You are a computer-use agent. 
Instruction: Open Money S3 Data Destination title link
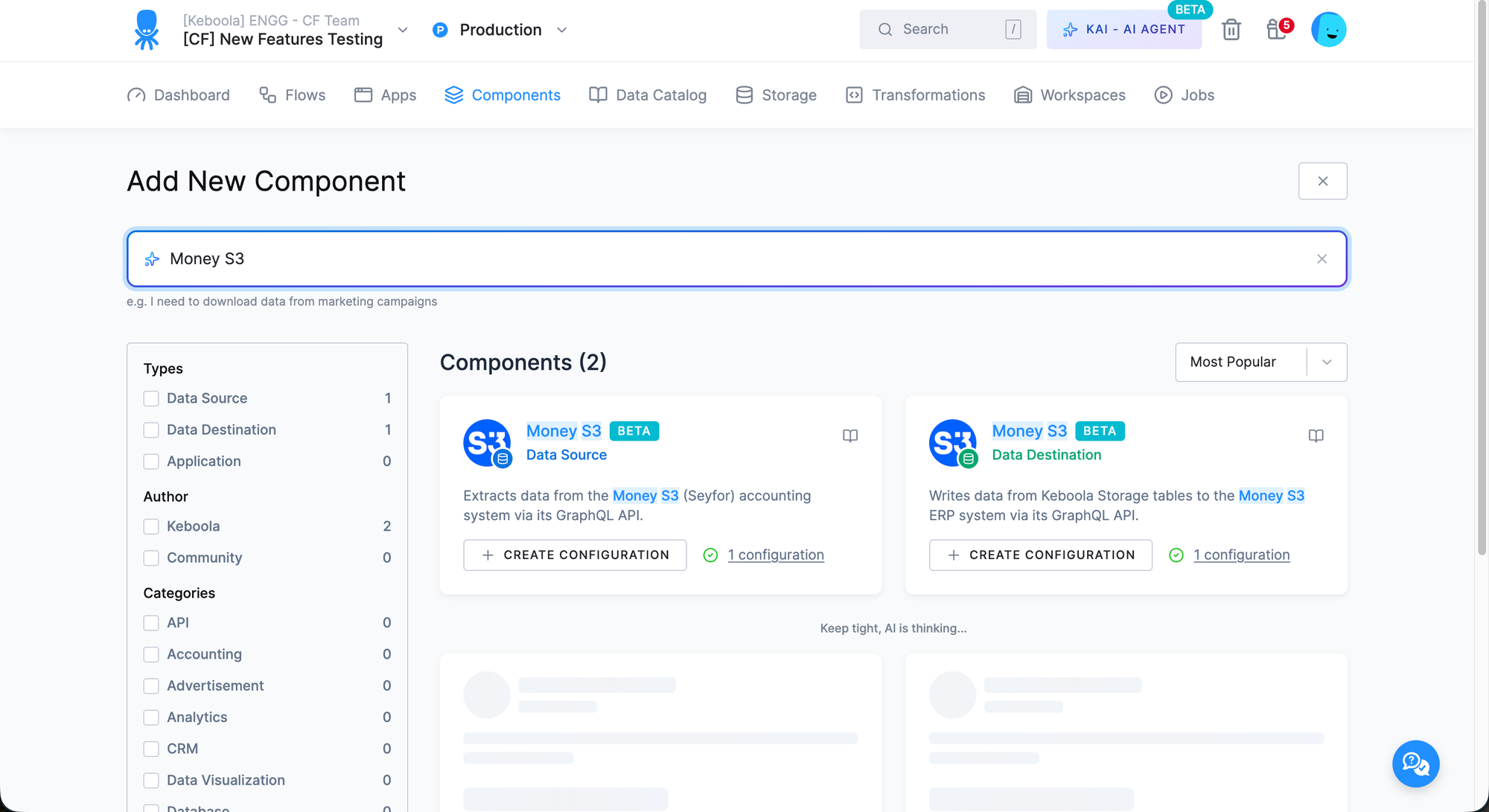[1030, 432]
